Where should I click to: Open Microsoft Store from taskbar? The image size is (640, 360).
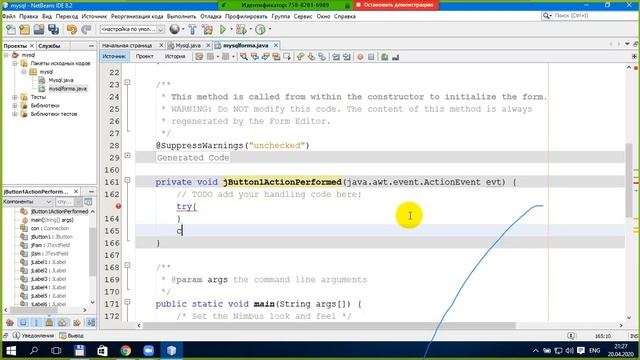(102, 351)
